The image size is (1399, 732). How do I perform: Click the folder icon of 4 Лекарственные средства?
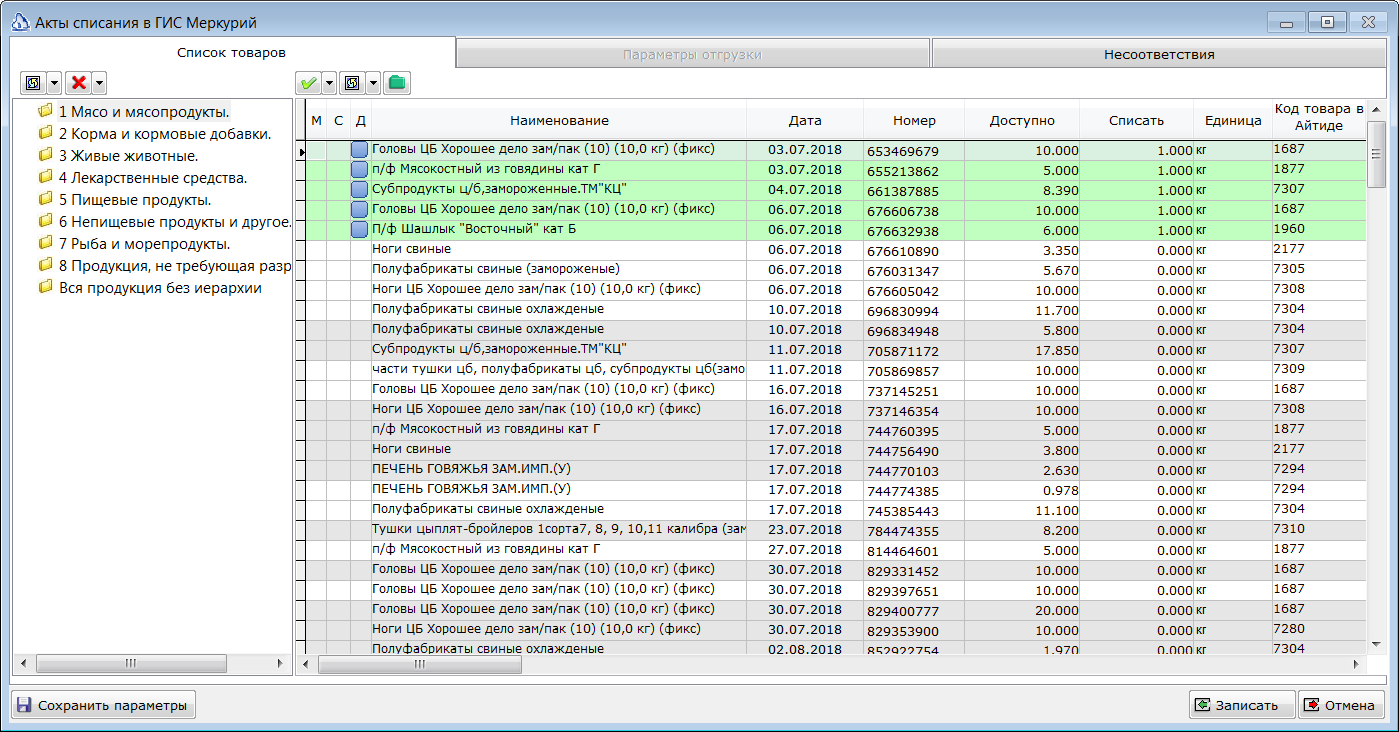coord(46,177)
